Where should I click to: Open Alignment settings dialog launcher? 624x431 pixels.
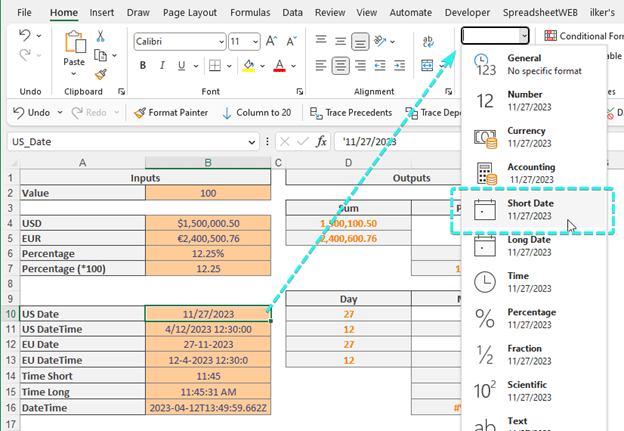click(x=448, y=92)
